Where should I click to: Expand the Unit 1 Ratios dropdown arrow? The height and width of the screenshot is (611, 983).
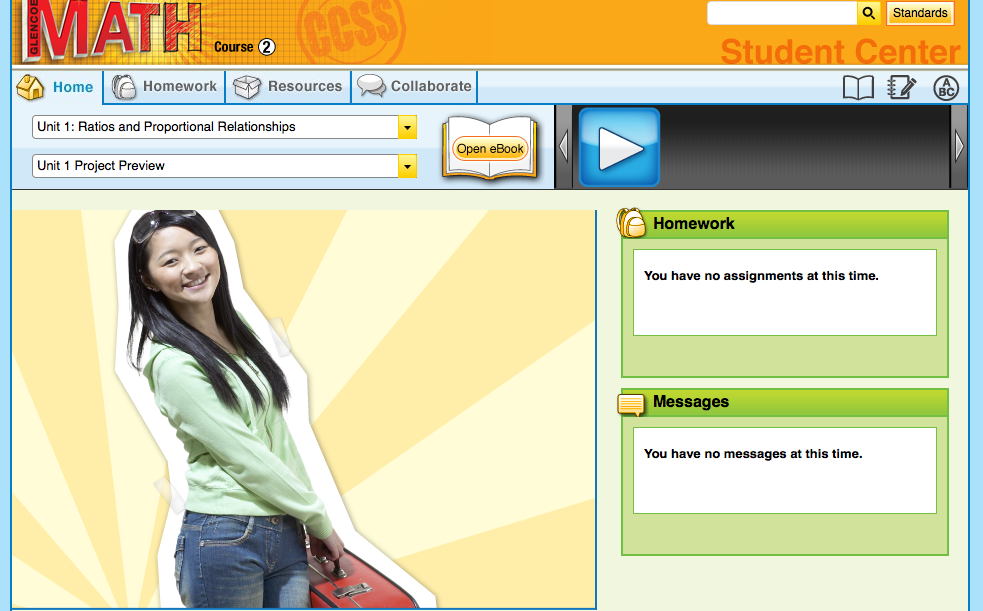tap(407, 127)
